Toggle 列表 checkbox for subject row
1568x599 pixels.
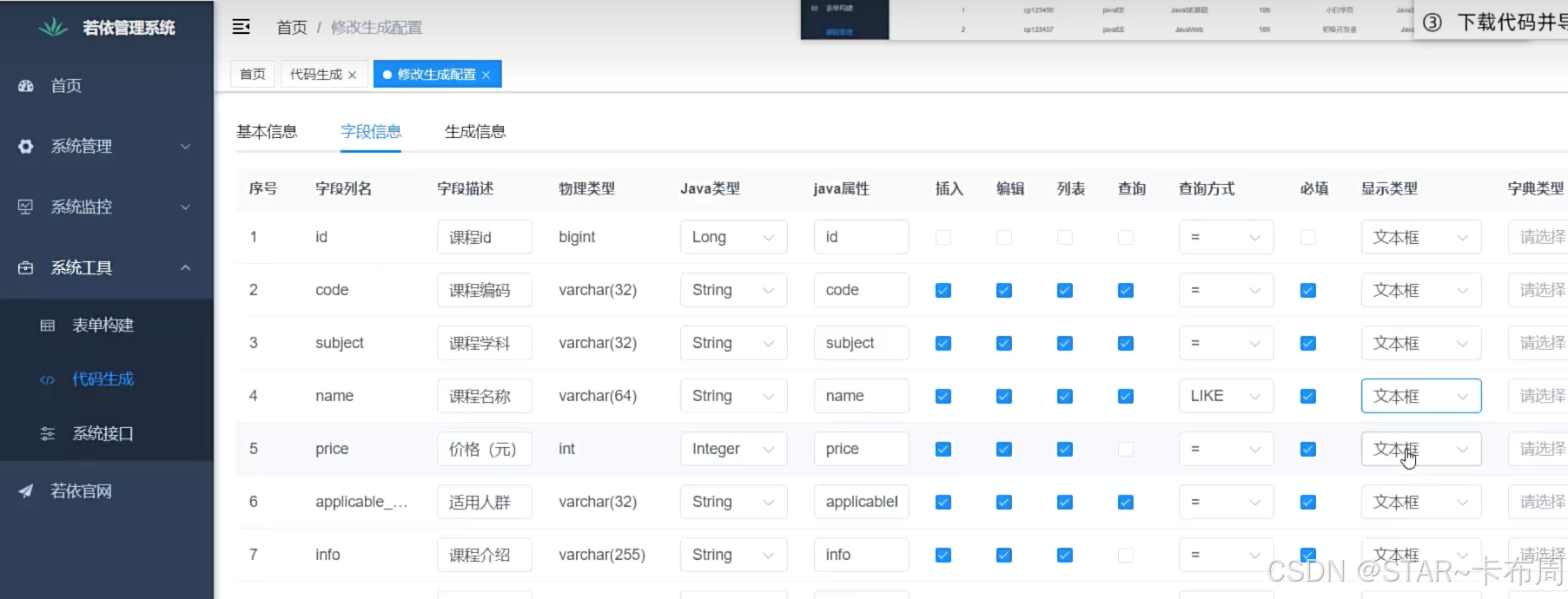click(x=1065, y=344)
